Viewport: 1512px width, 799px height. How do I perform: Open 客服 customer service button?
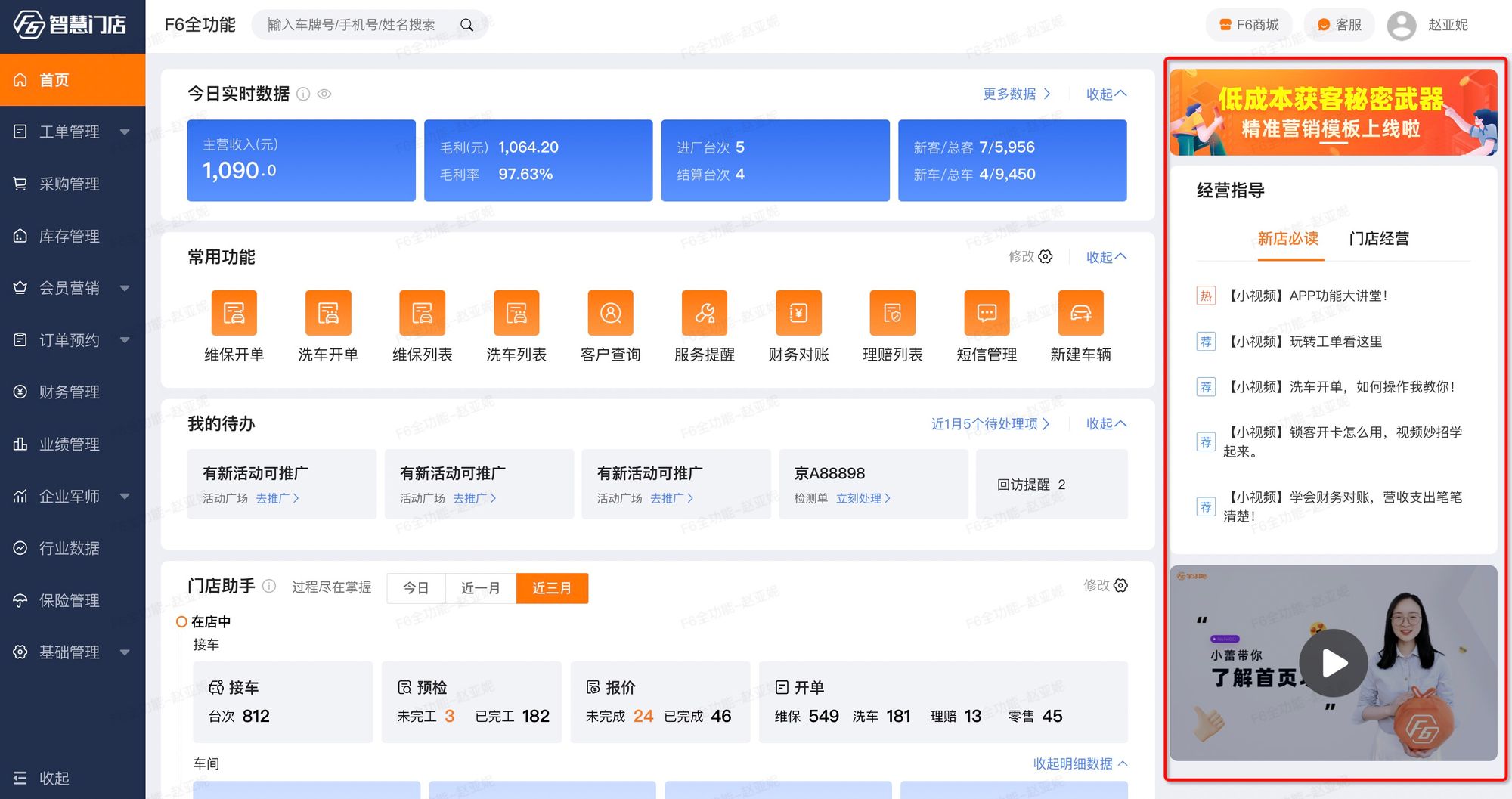1339,25
